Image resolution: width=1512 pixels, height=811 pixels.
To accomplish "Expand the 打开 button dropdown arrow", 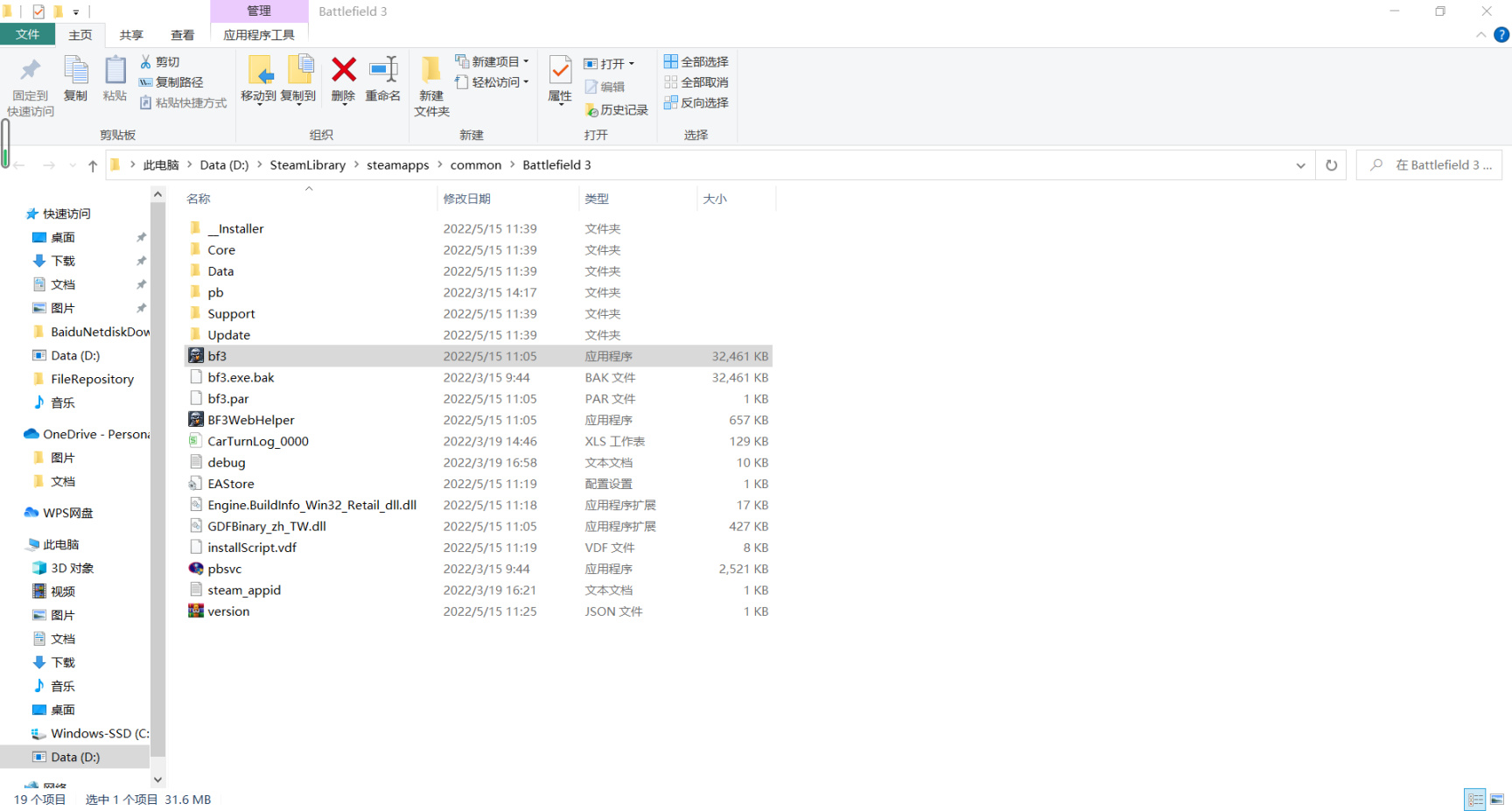I will click(x=633, y=62).
